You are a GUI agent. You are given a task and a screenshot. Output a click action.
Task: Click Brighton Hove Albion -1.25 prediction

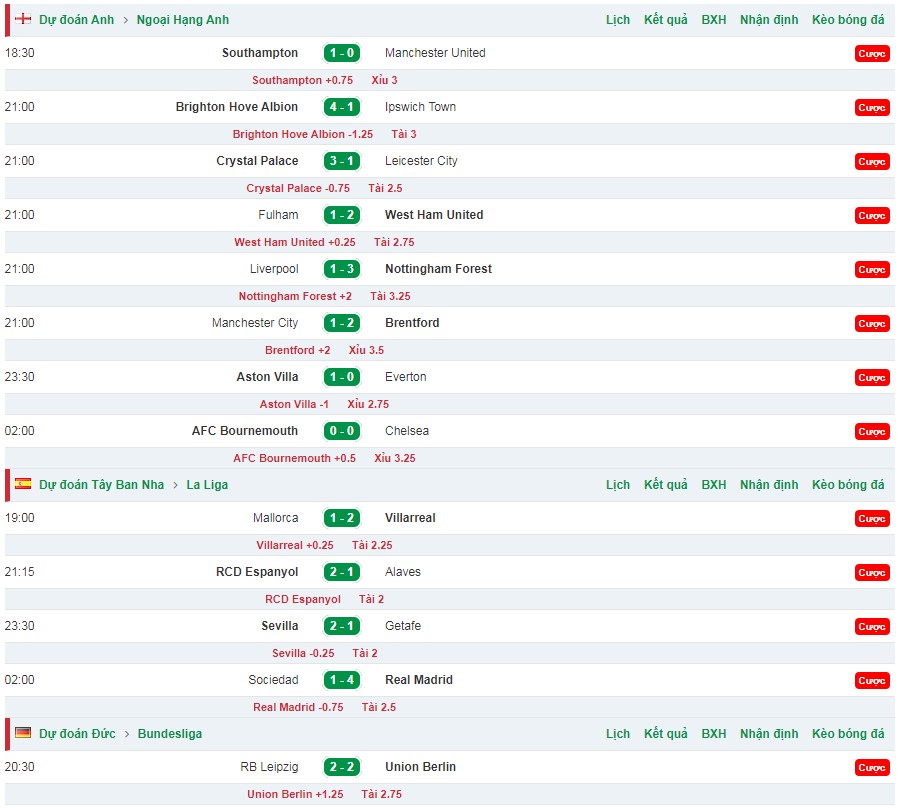point(303,134)
